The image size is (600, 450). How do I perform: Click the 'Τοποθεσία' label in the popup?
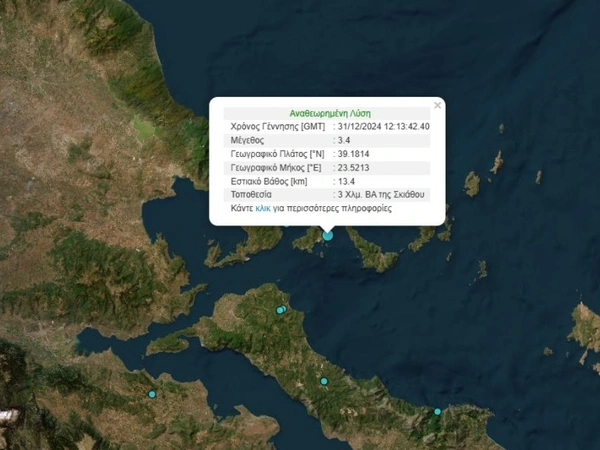tap(250, 197)
